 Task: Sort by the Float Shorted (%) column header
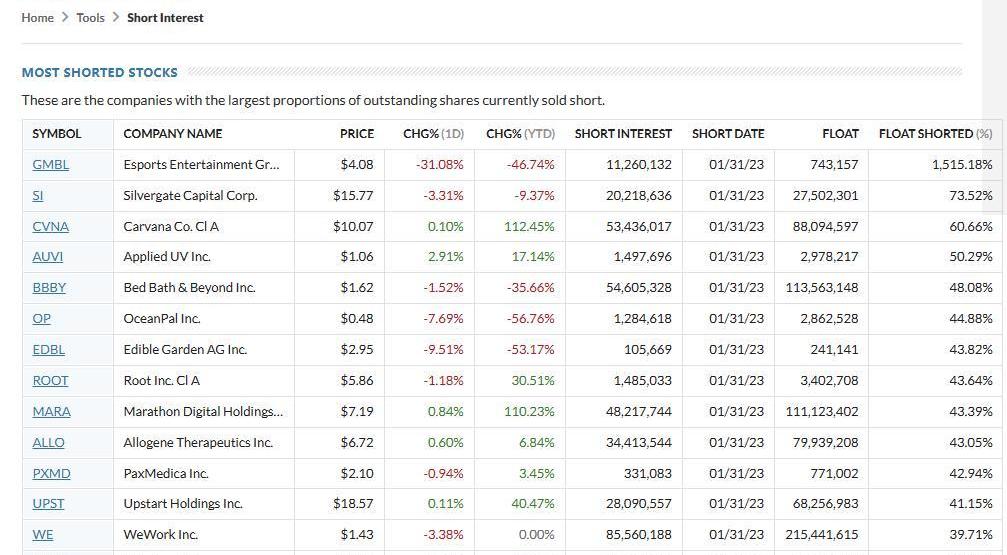(935, 134)
